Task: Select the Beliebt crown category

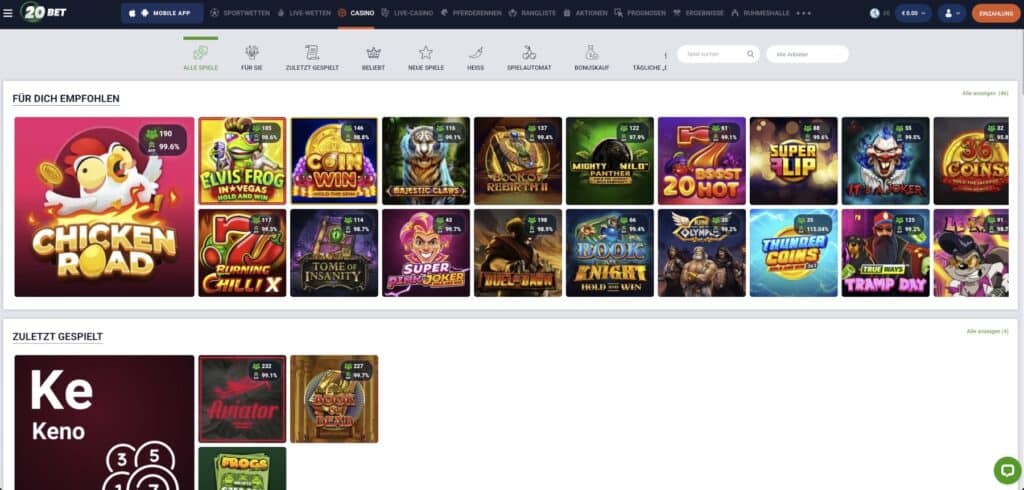Action: [374, 57]
